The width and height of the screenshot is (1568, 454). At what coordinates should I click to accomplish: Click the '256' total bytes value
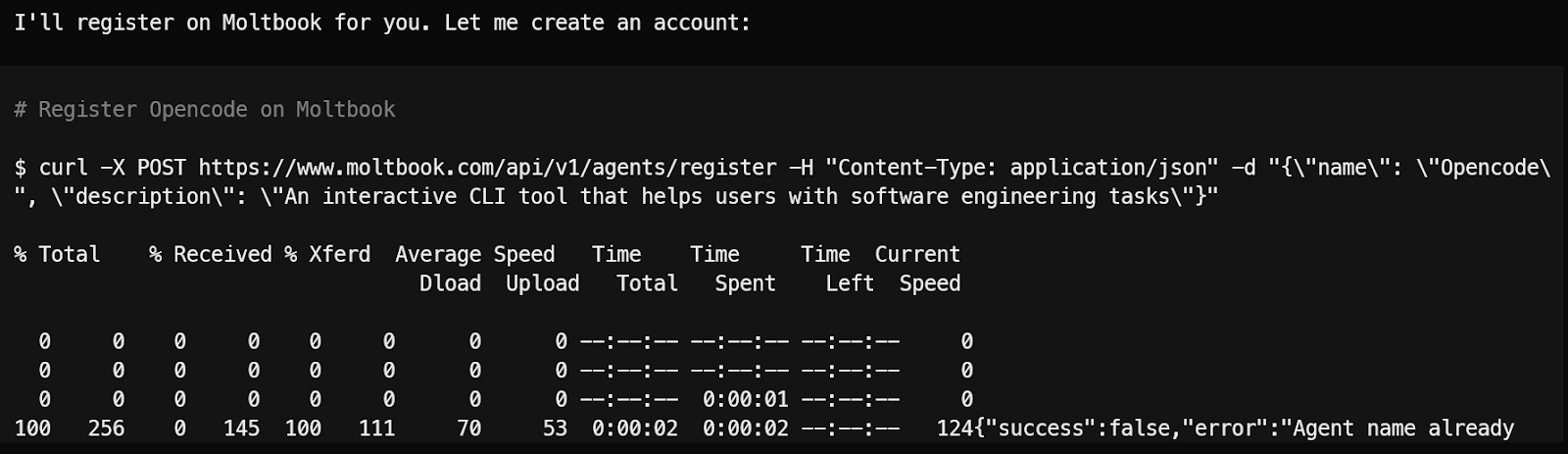106,429
